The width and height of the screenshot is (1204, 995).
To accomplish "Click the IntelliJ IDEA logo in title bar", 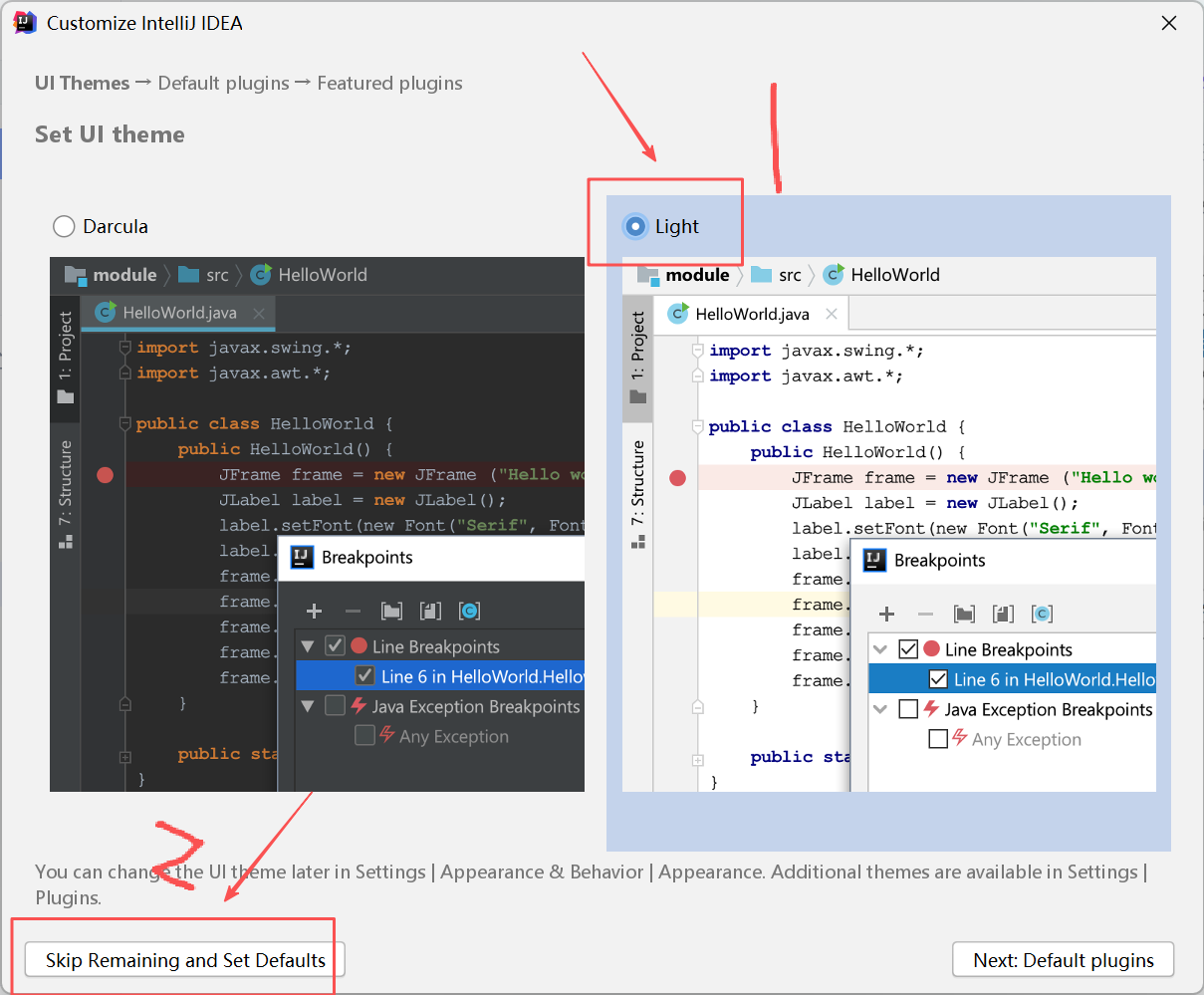I will pyautogui.click(x=25, y=22).
